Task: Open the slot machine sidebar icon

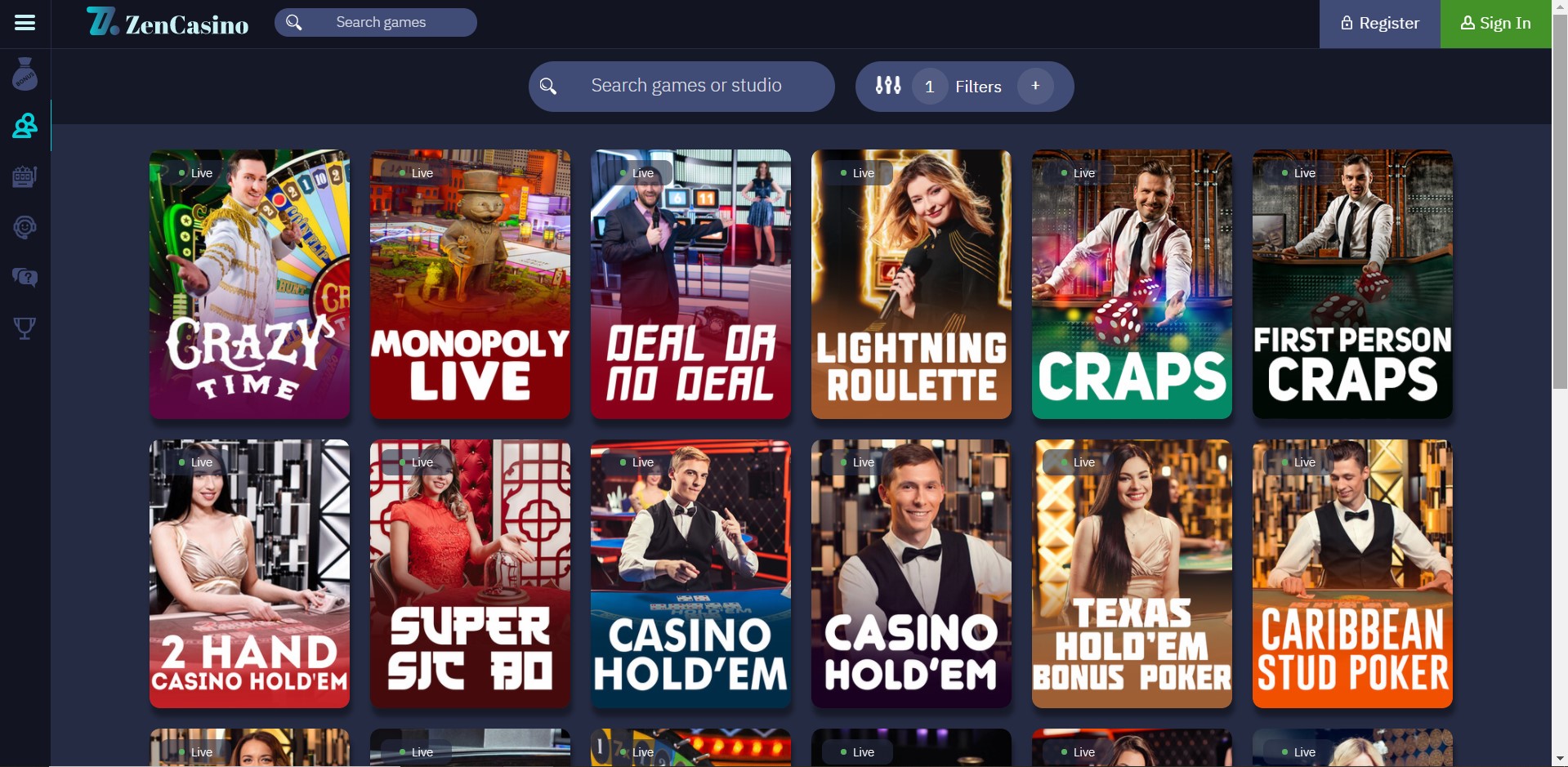Action: pos(25,176)
